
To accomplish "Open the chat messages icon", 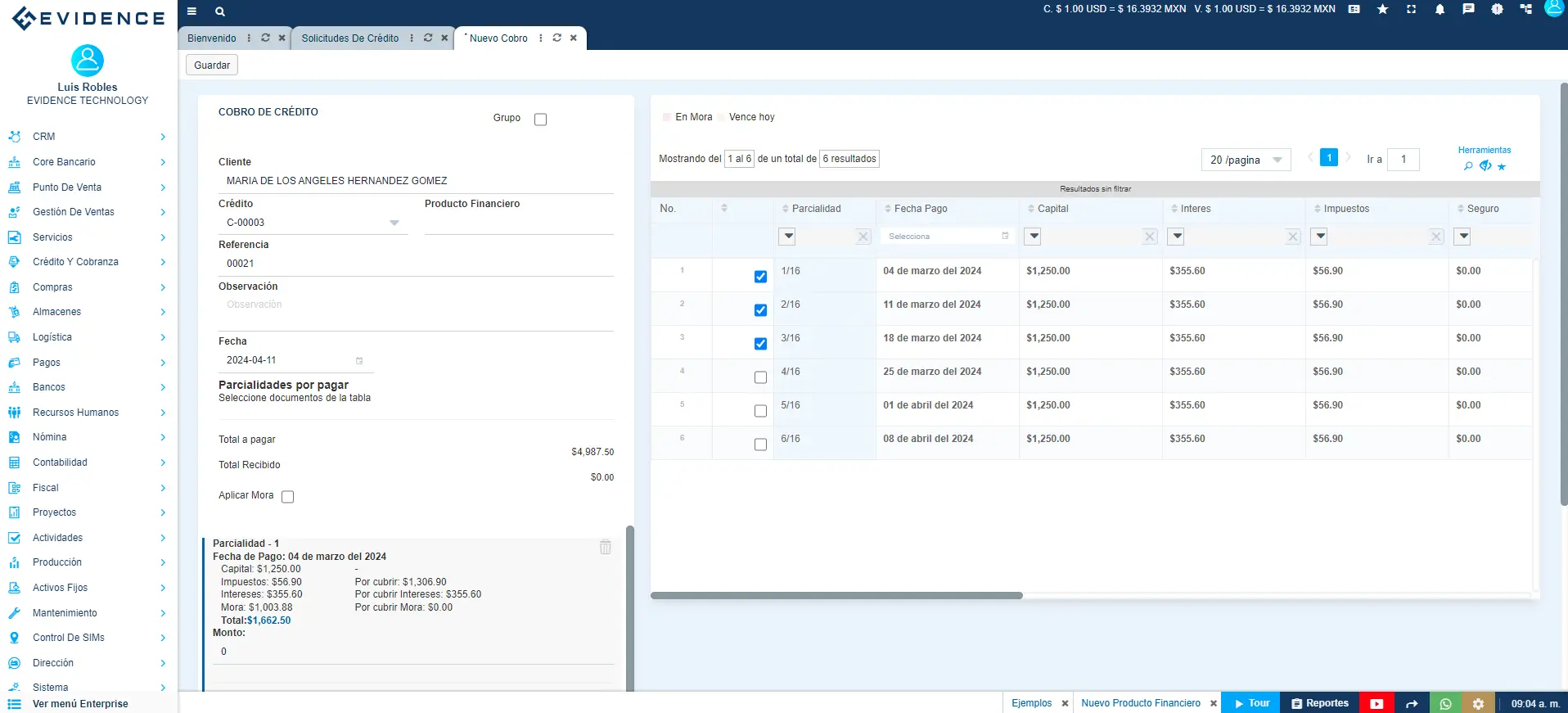I will tap(1468, 10).
